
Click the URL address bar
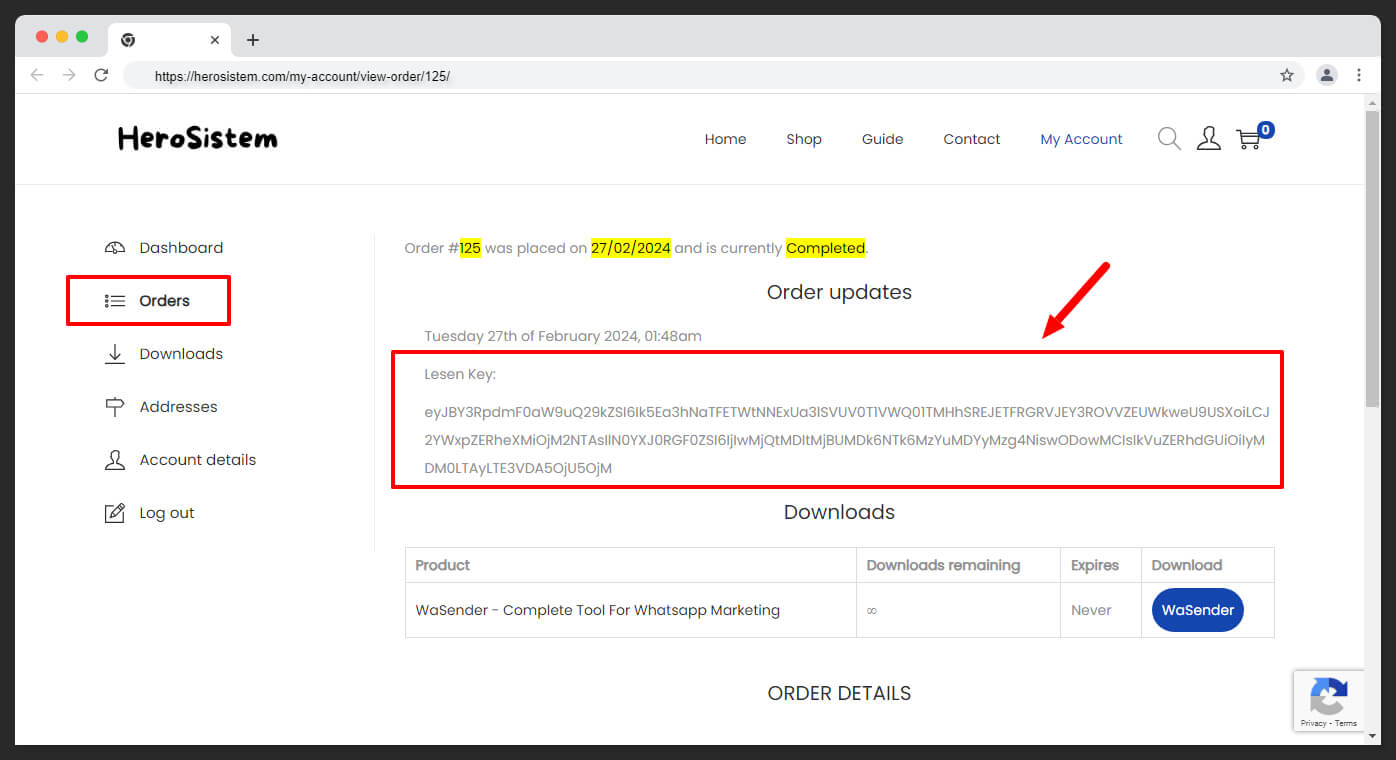pos(700,75)
